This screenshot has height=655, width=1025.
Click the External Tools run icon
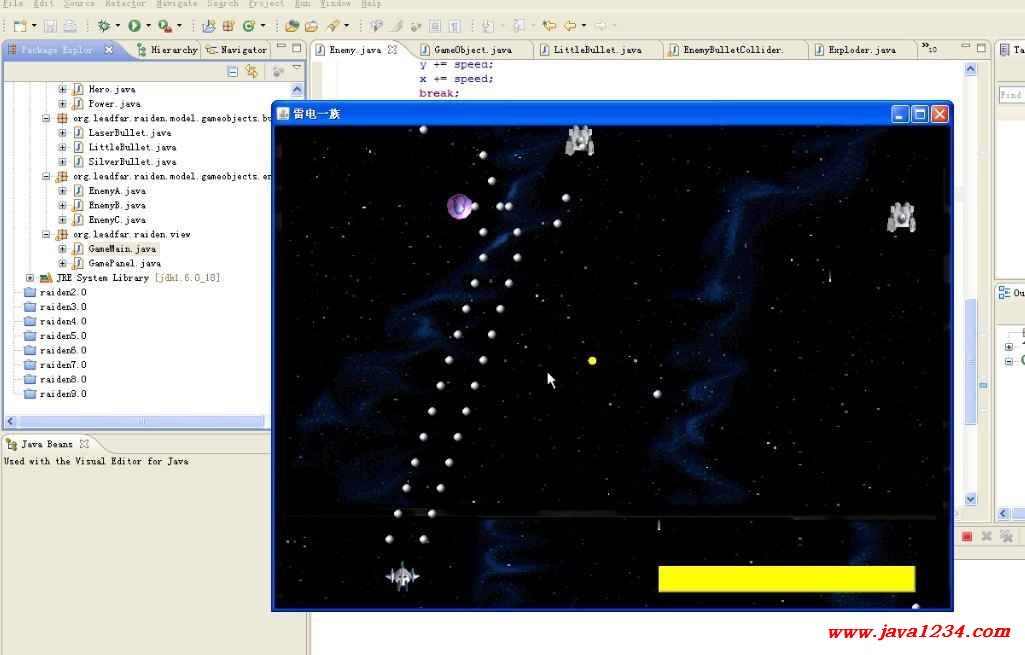click(165, 26)
